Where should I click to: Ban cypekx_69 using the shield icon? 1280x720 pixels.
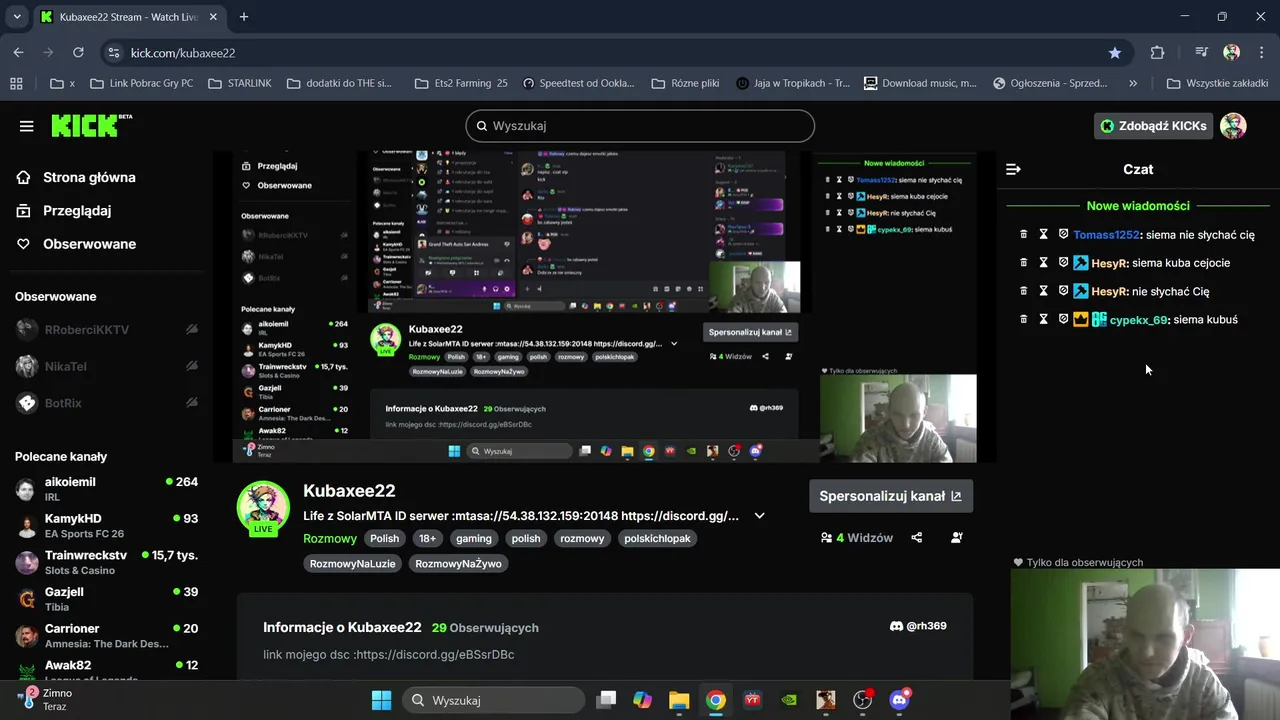coord(1063,319)
